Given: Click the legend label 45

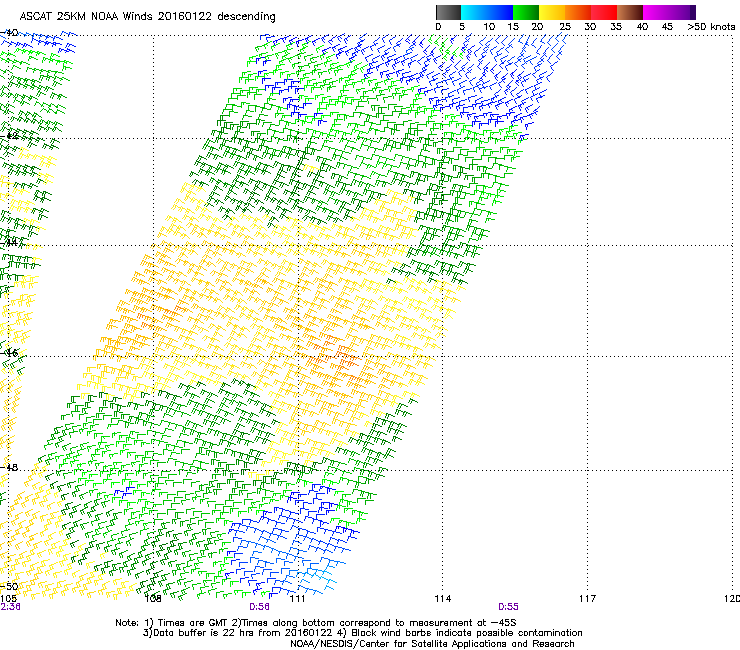Looking at the screenshot, I should [667, 27].
